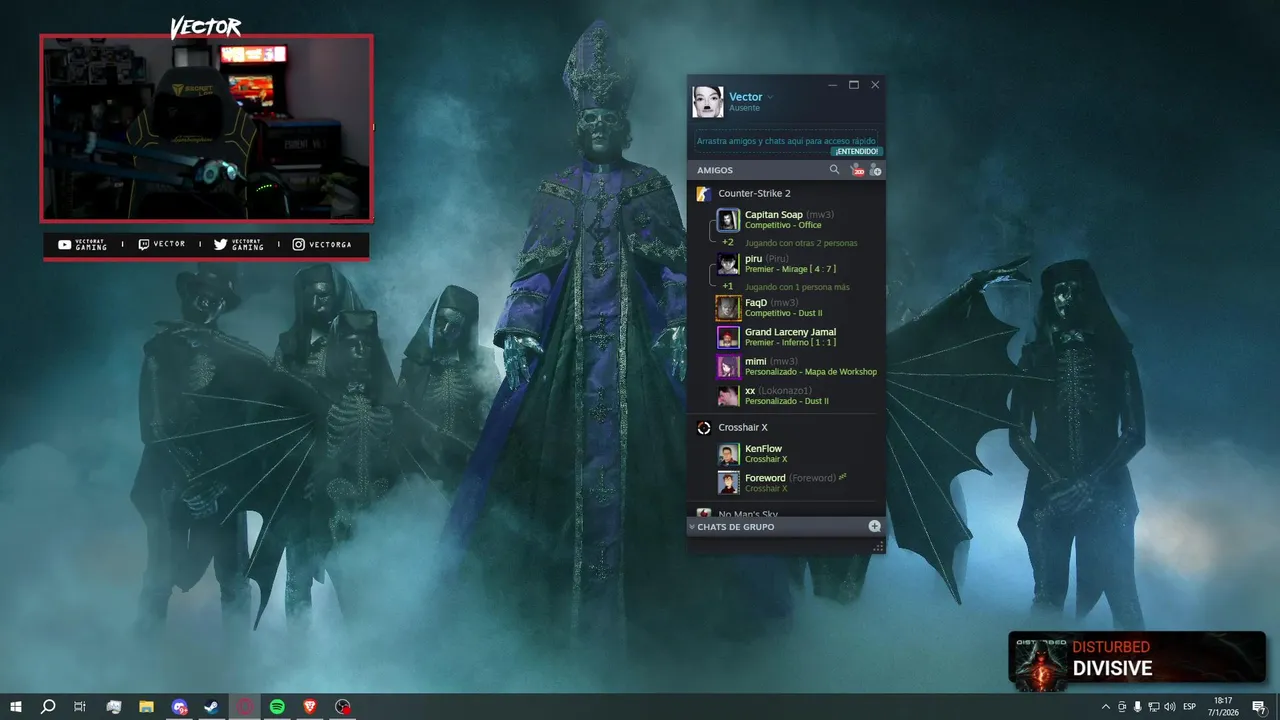Click the Crosshair X group label
This screenshot has height=720, width=1280.
[743, 427]
